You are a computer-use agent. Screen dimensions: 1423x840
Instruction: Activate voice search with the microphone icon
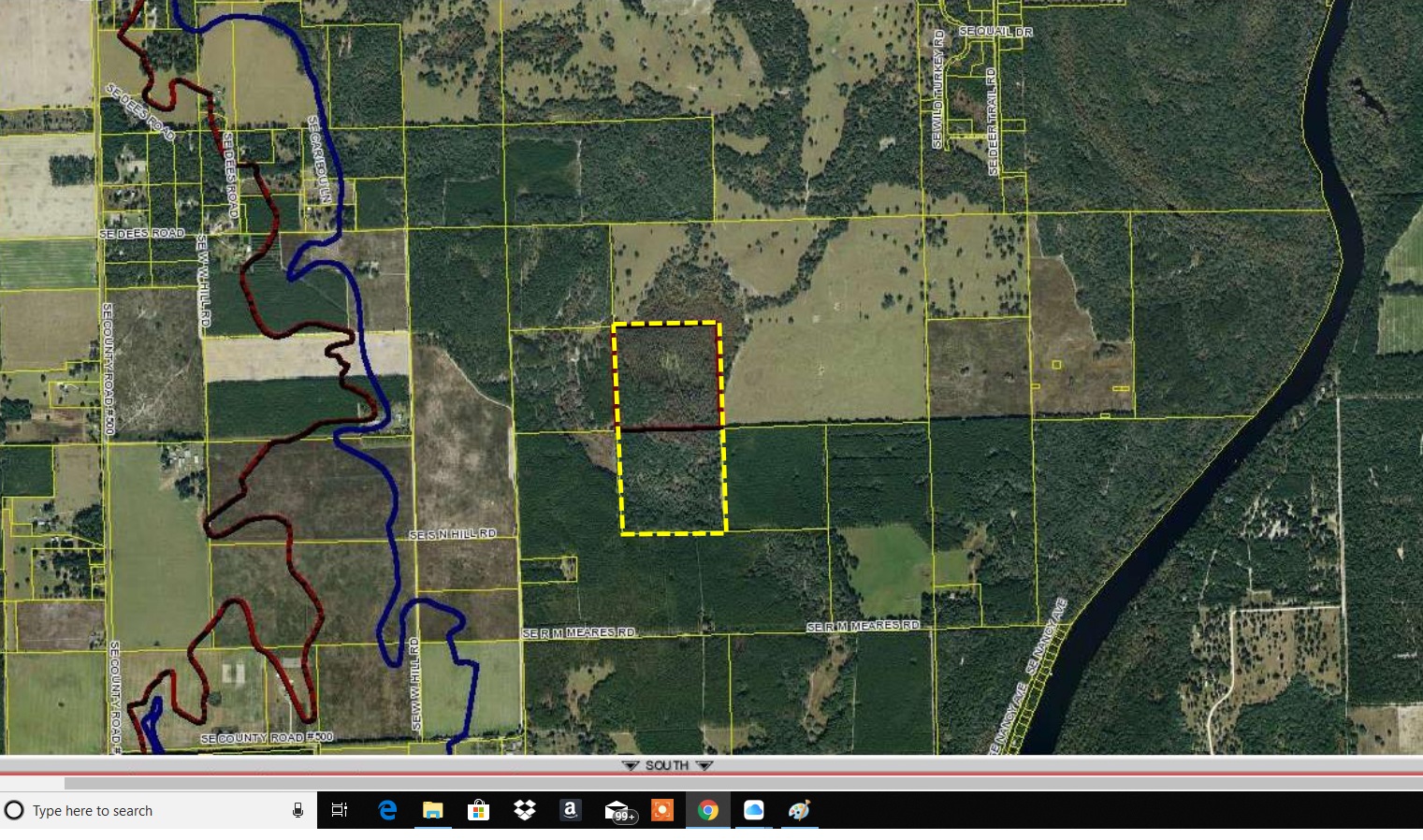[297, 810]
